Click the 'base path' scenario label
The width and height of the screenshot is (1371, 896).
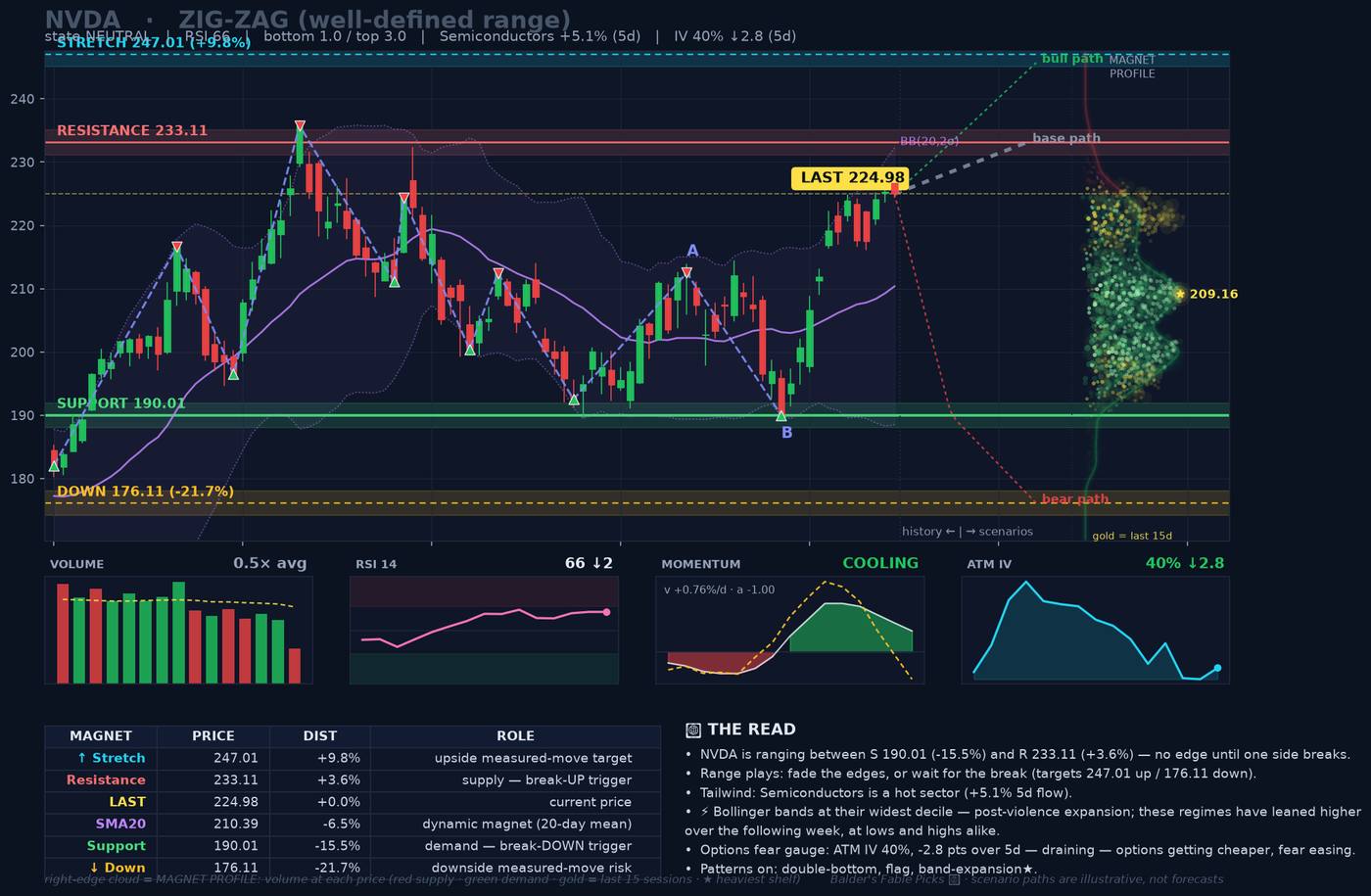pyautogui.click(x=1066, y=138)
